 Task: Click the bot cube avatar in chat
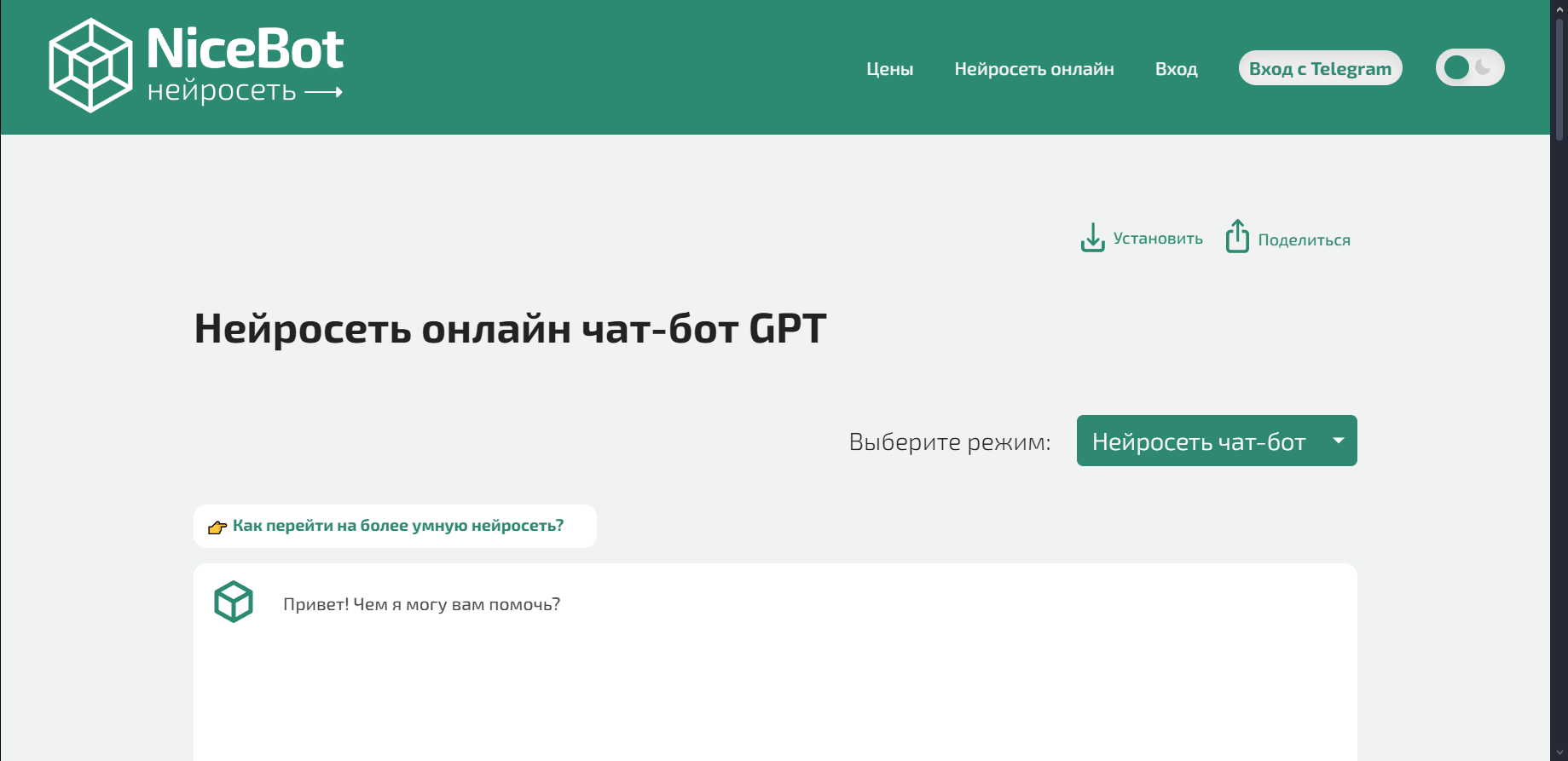(234, 602)
